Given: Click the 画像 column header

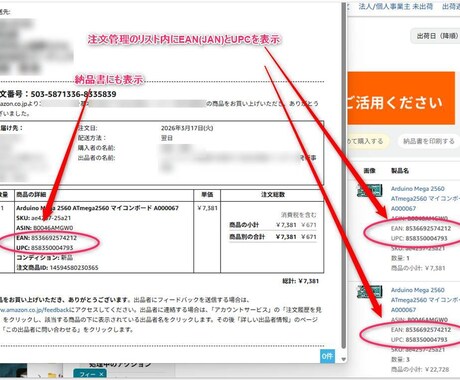Looking at the screenshot, I should pos(370,171).
